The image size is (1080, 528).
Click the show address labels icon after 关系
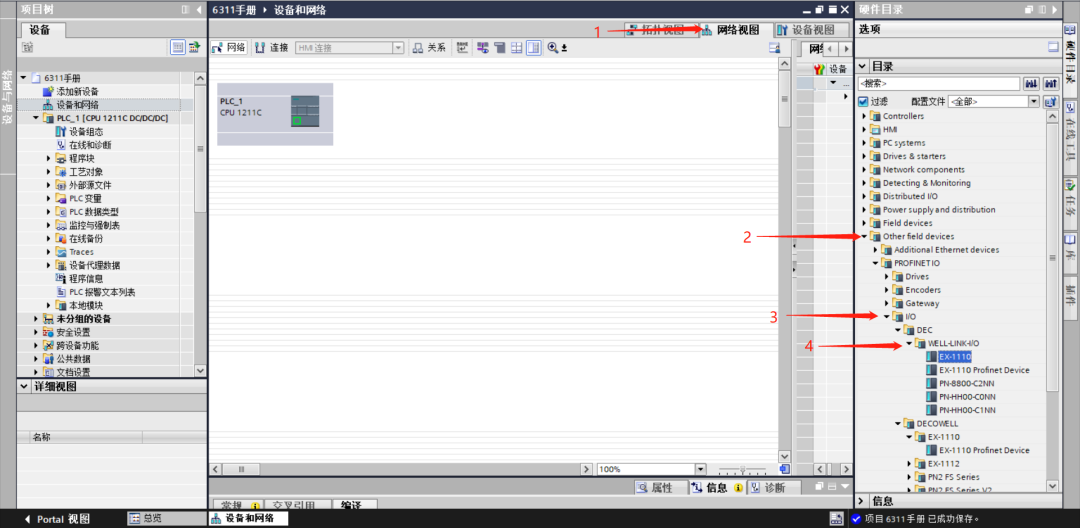(462, 47)
